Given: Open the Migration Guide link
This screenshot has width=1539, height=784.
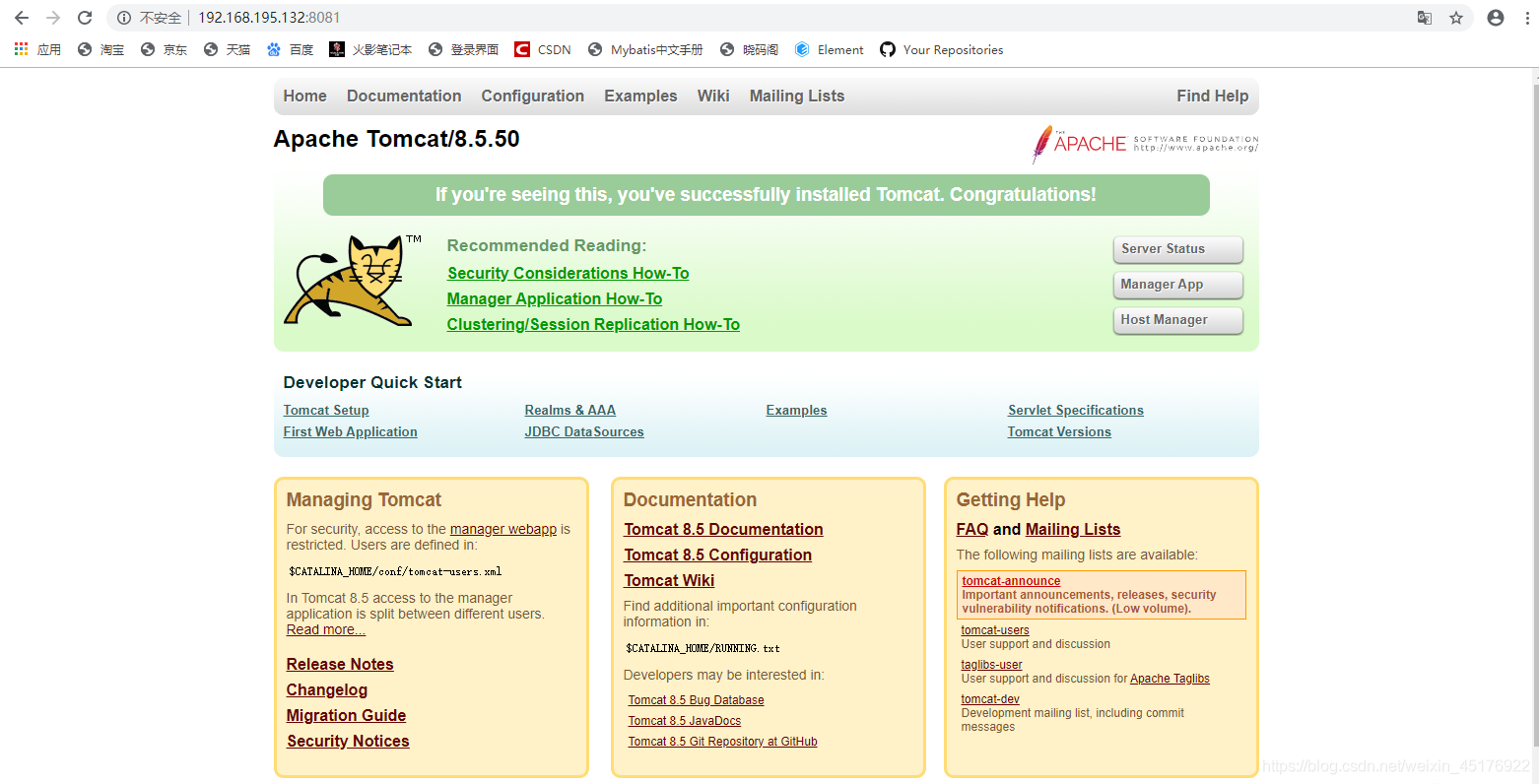Looking at the screenshot, I should 346,716.
